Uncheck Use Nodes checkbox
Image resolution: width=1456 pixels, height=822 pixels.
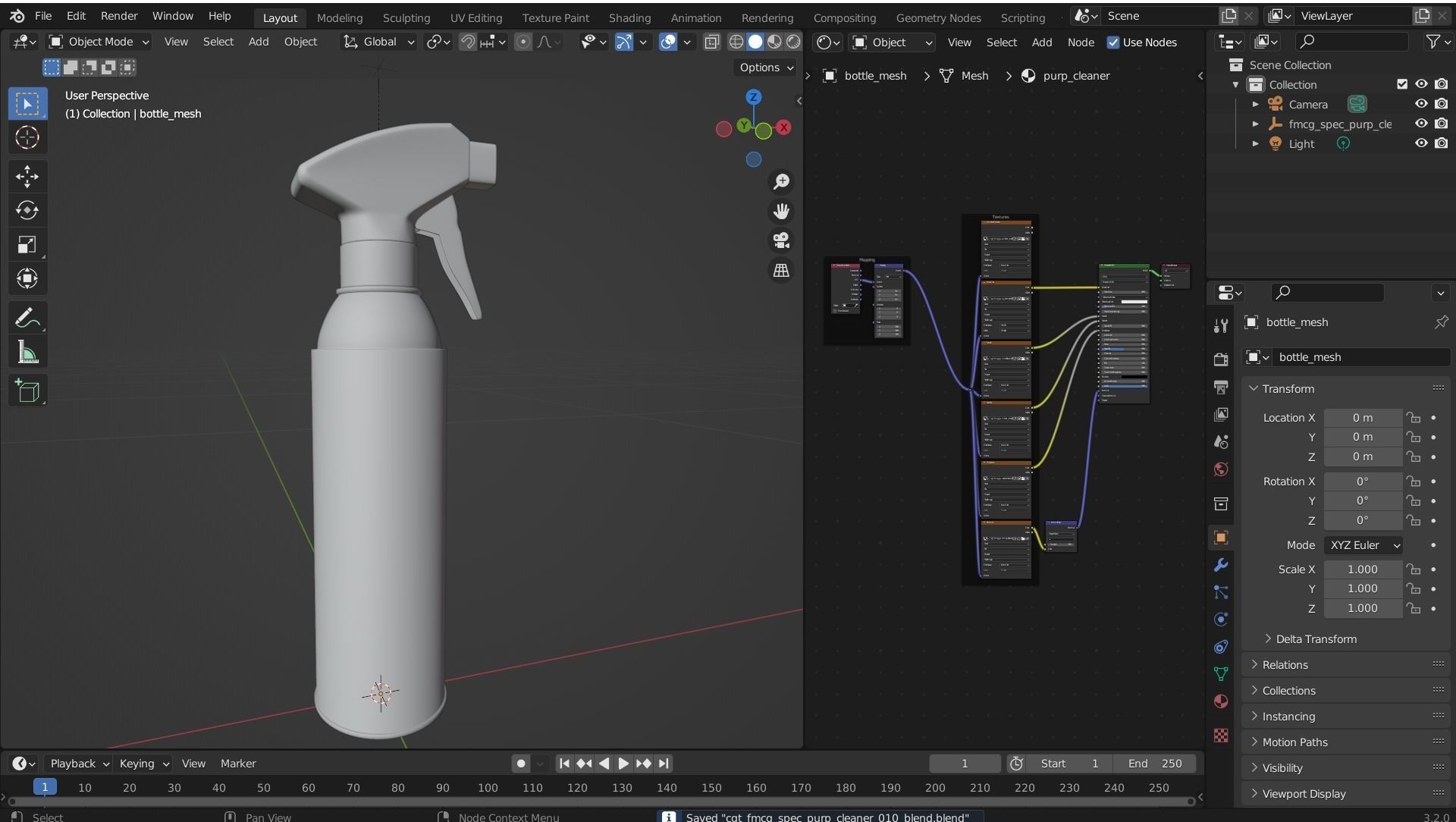1113,42
